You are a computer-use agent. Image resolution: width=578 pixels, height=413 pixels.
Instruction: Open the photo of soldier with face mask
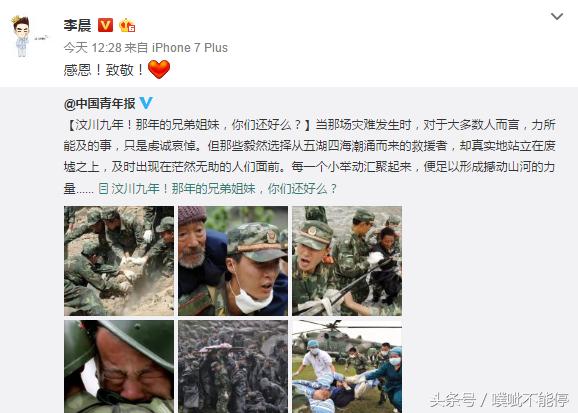coord(233,261)
